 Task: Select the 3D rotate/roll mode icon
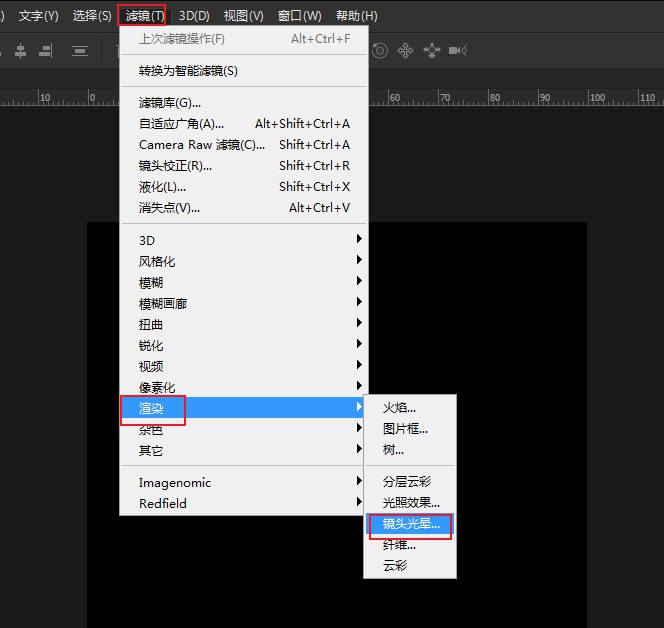380,51
